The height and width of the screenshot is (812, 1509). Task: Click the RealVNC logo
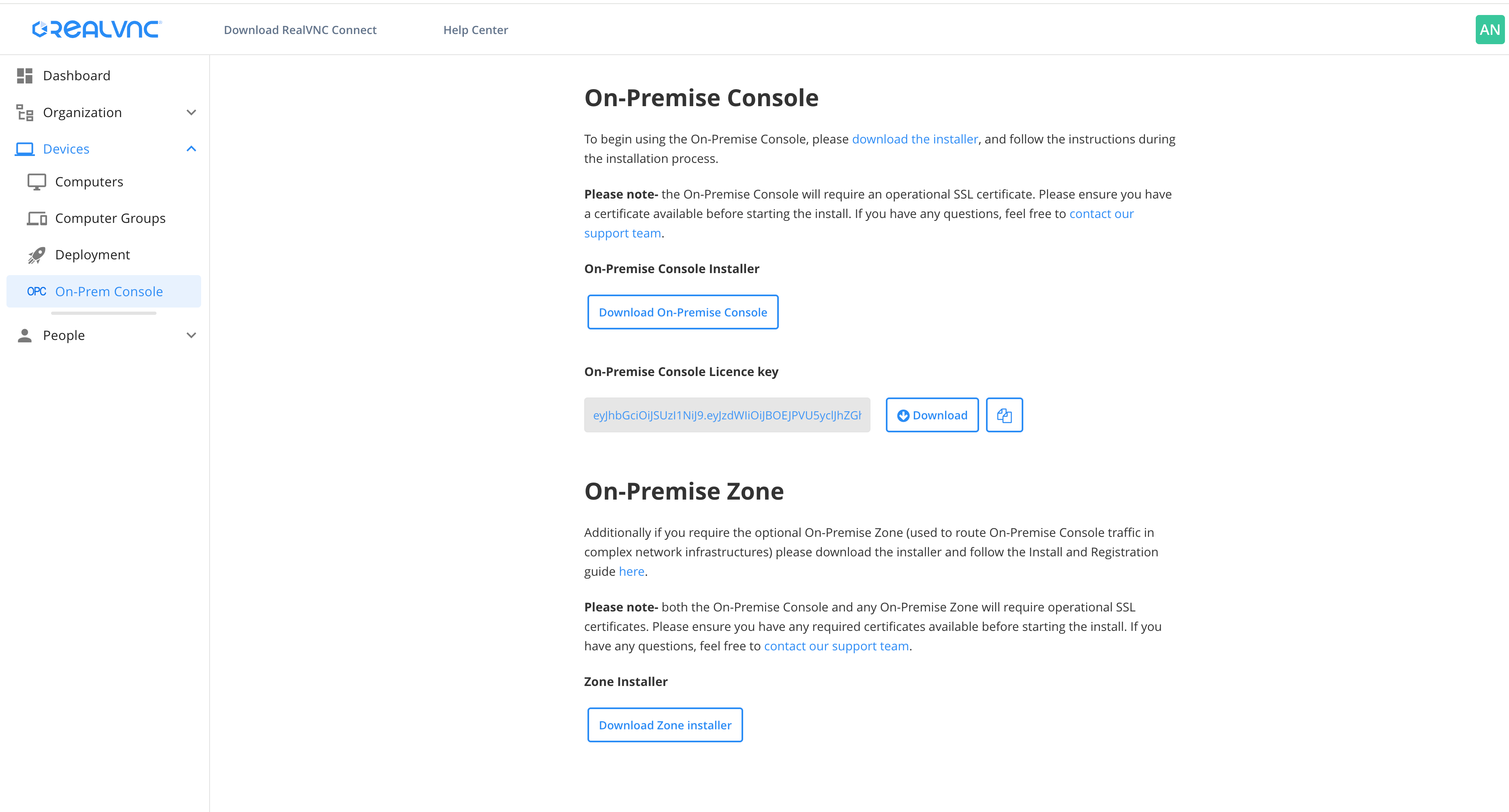(x=96, y=29)
